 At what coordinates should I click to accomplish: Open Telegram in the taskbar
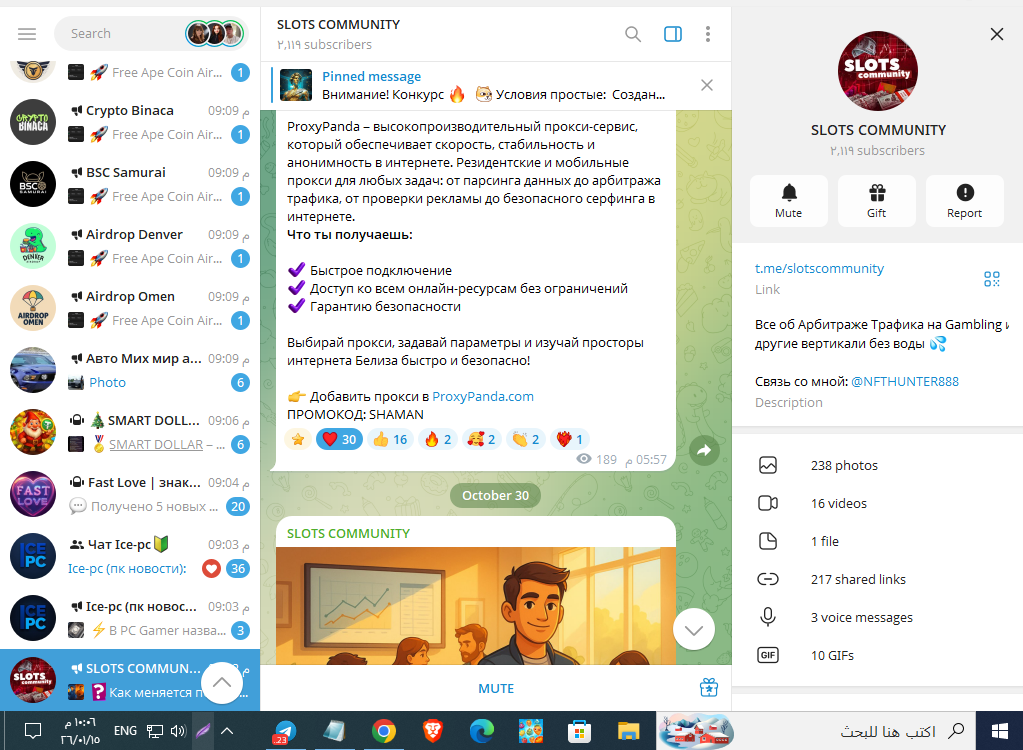coord(284,732)
